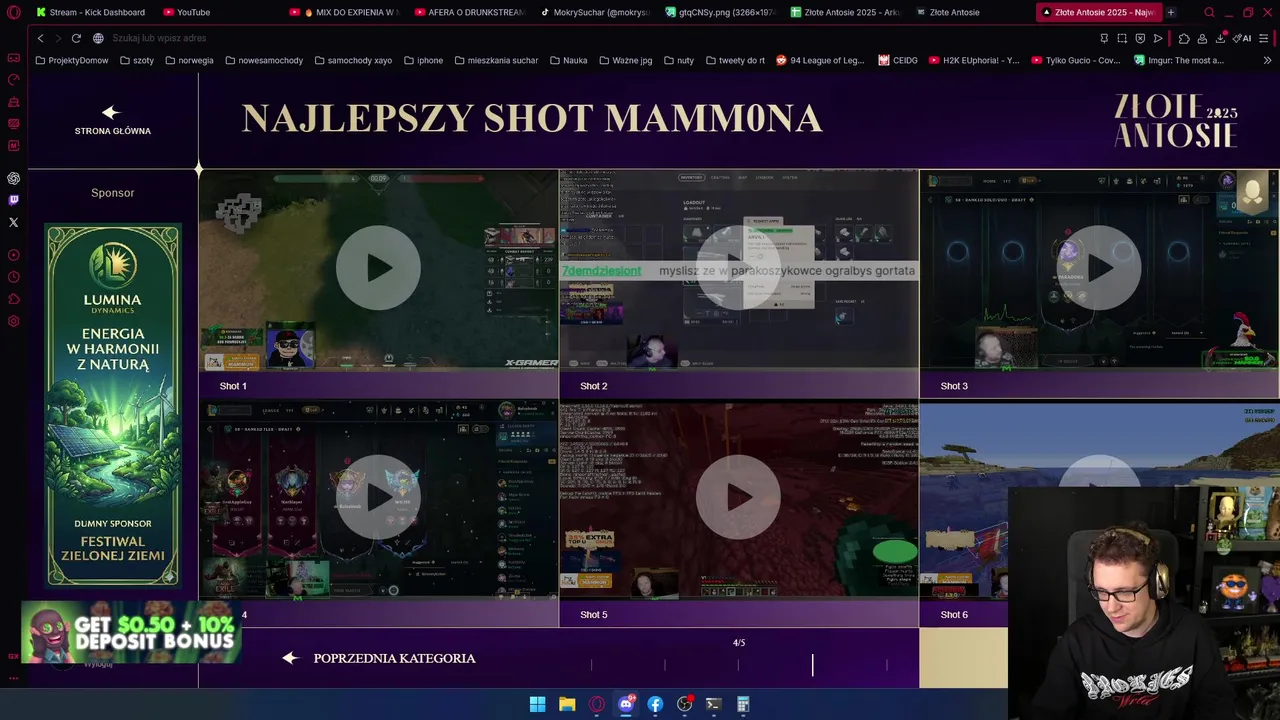Go forward in browser history
1280x720 pixels.
click(x=58, y=38)
